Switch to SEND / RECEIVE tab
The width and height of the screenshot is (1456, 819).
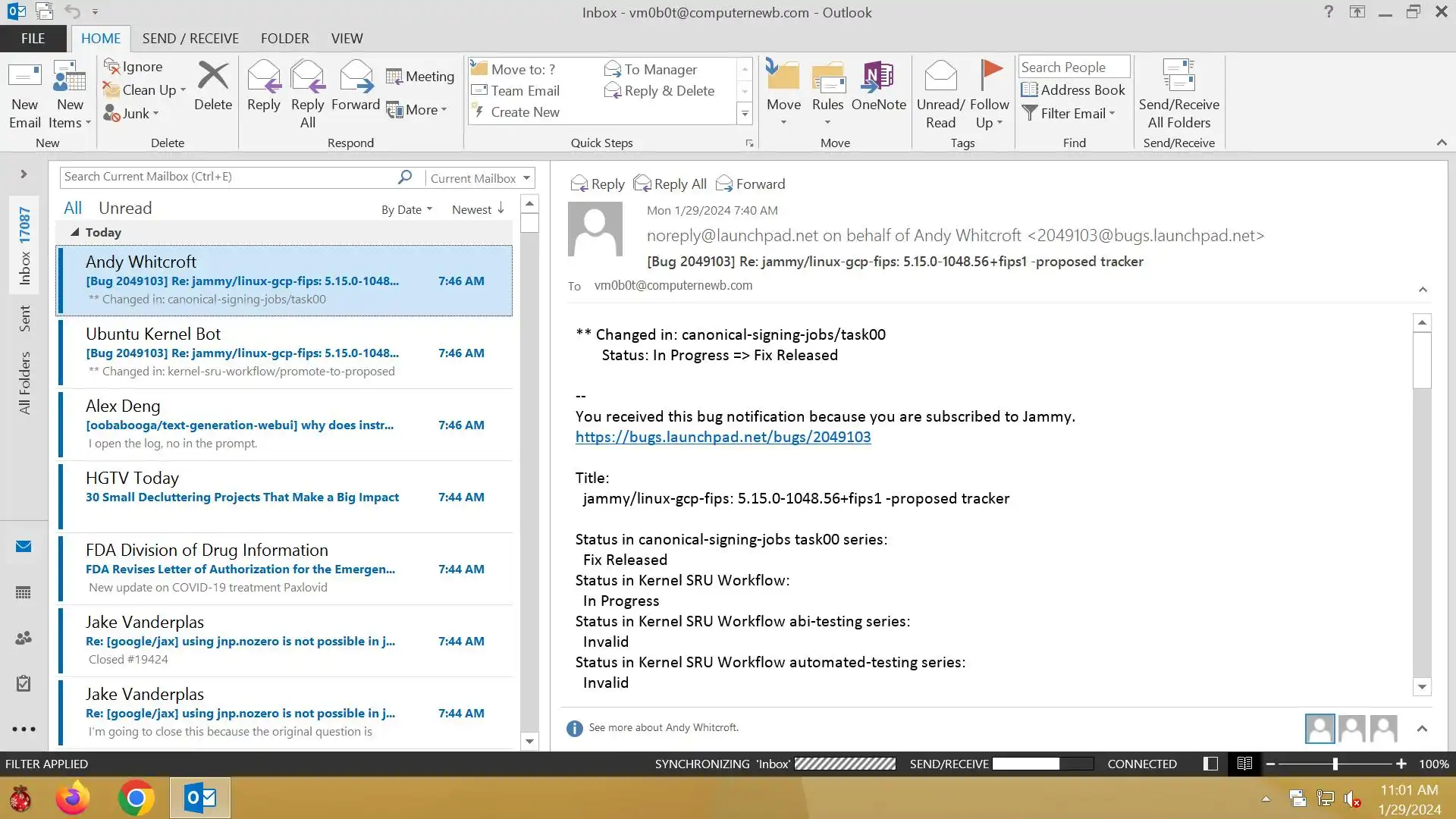tap(190, 39)
